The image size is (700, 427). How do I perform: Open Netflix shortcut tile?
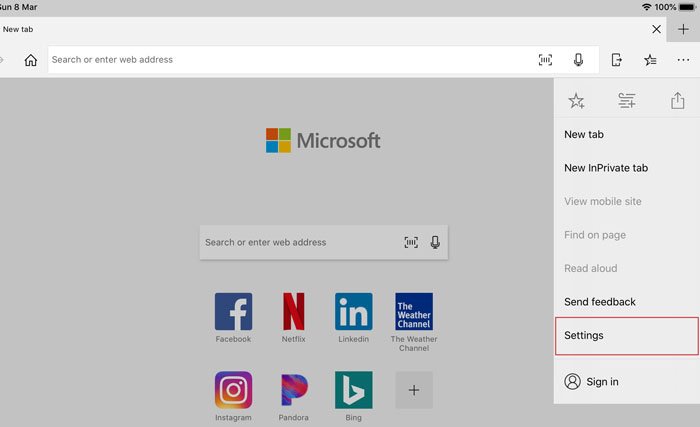pos(293,318)
